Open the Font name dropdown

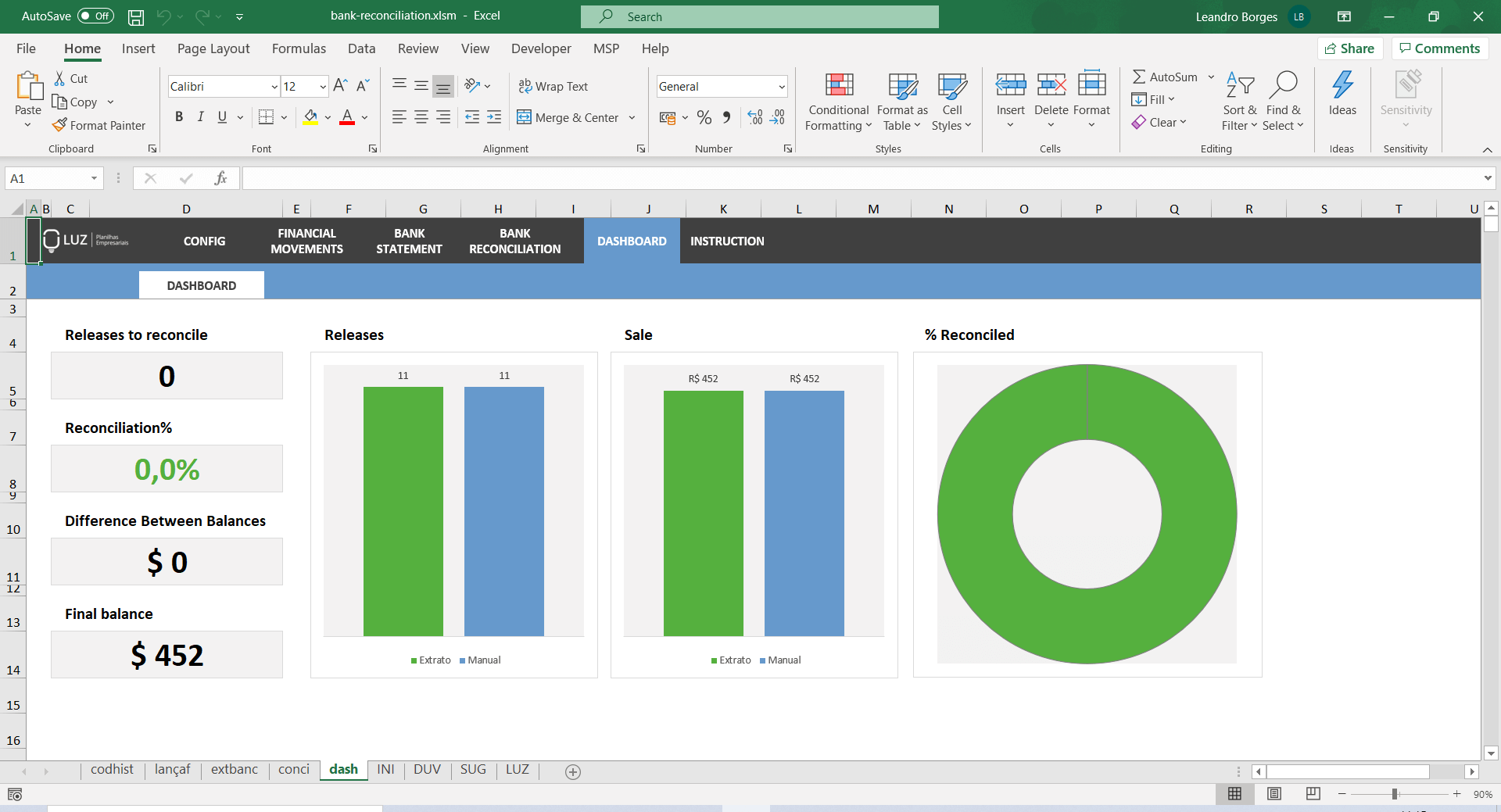pyautogui.click(x=274, y=86)
